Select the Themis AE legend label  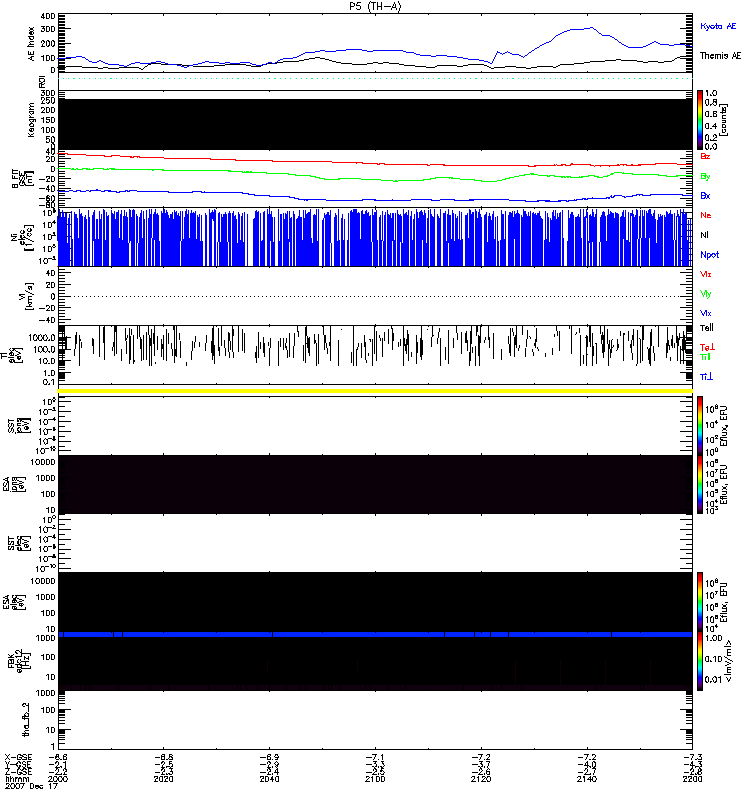coord(720,56)
